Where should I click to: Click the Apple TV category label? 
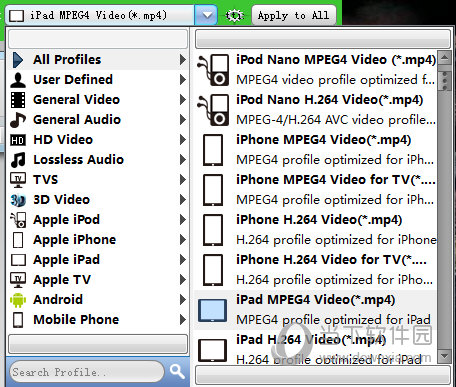coord(62,280)
